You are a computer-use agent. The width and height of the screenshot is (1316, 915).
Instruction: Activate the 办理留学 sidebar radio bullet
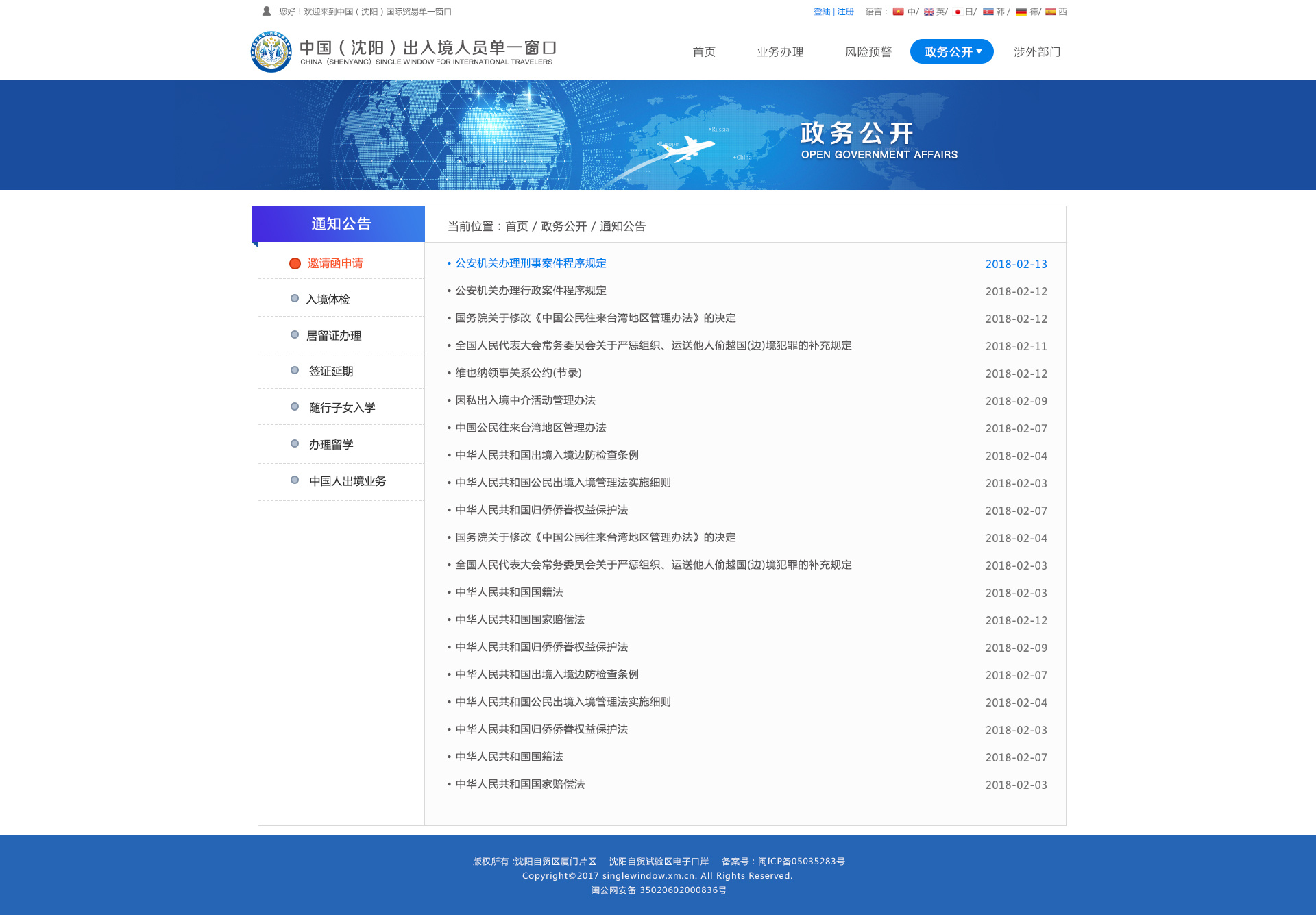tap(294, 443)
